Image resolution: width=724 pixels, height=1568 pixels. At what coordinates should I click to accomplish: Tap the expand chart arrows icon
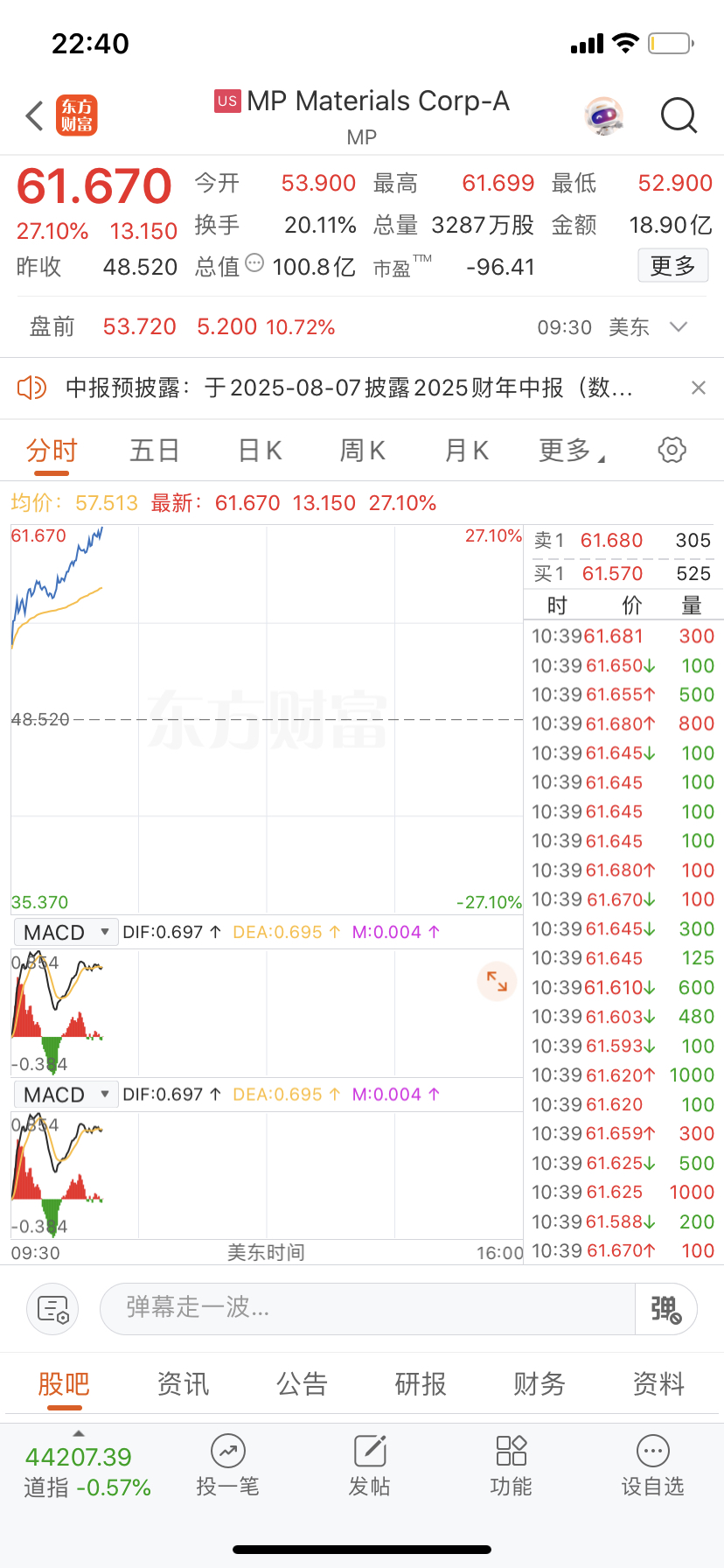(497, 982)
